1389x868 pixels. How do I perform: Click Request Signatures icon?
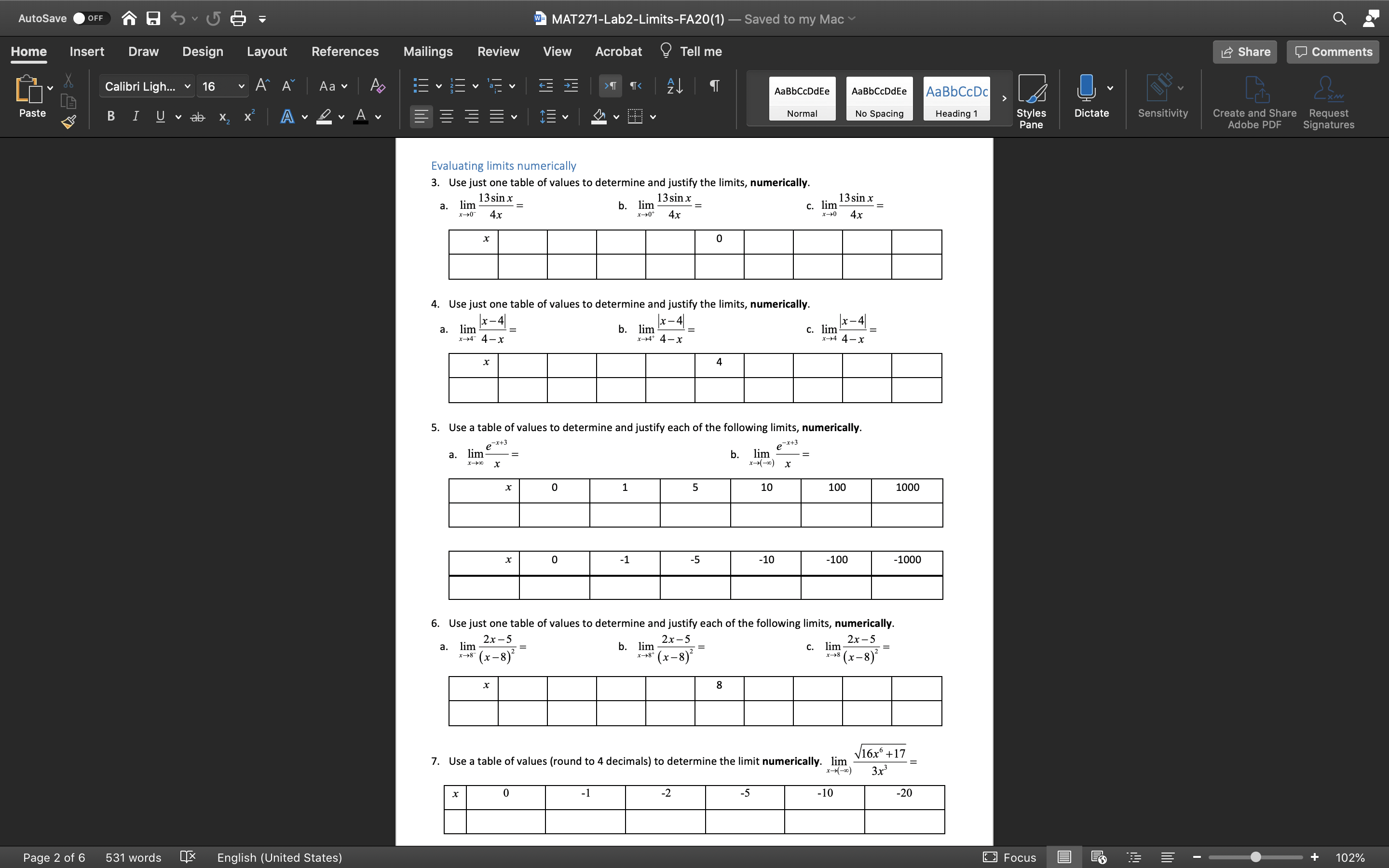pos(1328,102)
